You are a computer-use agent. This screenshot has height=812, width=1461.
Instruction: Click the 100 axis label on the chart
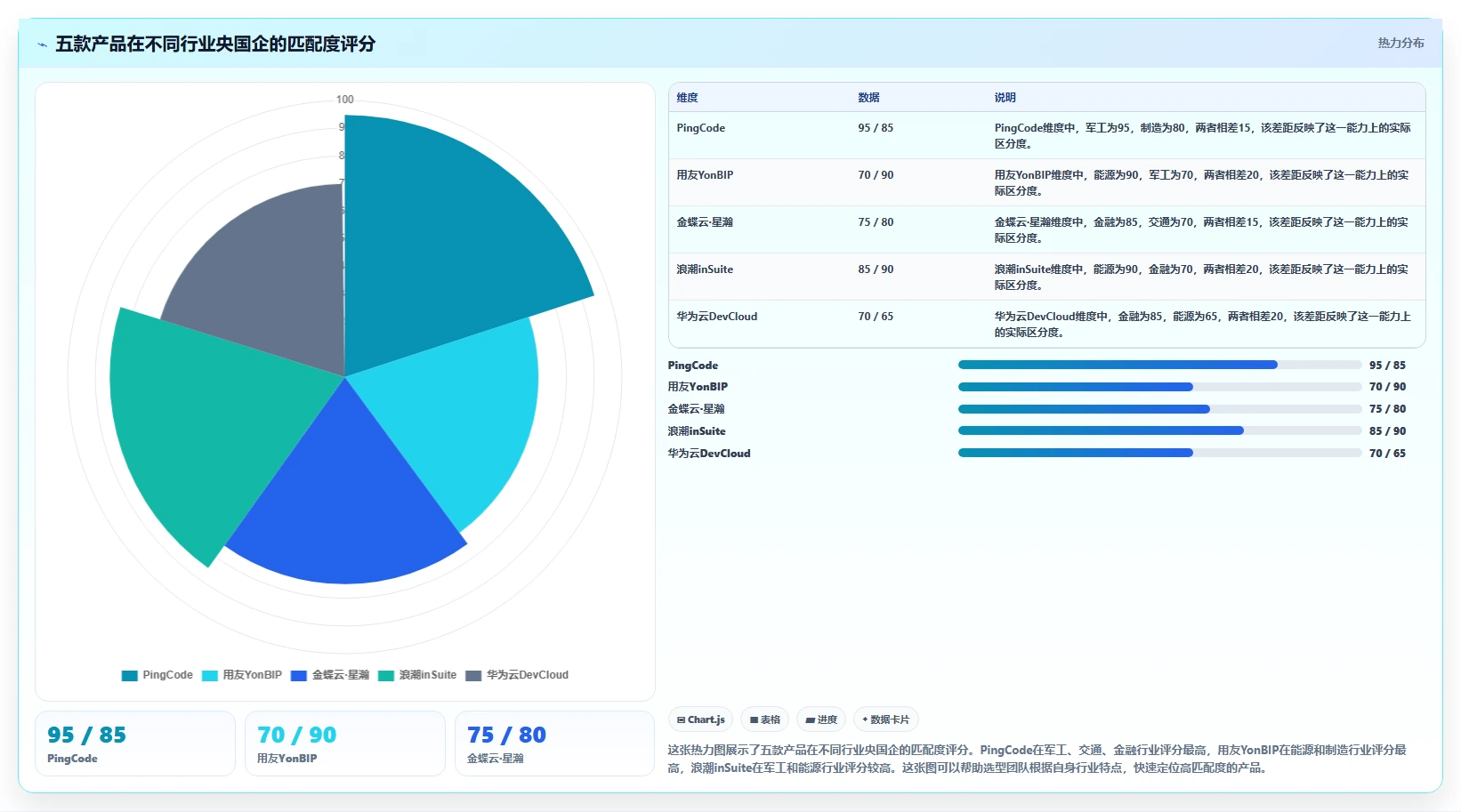click(344, 100)
